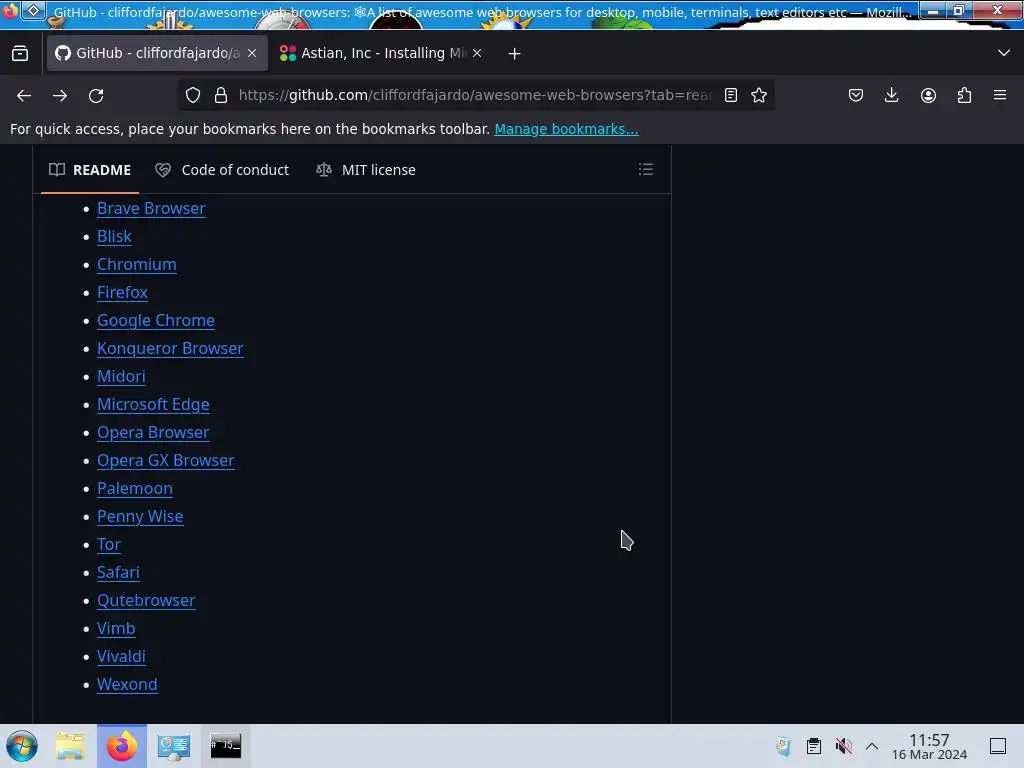Open the Firefox link in the list
Screen dimensions: 1024x768
click(x=122, y=293)
